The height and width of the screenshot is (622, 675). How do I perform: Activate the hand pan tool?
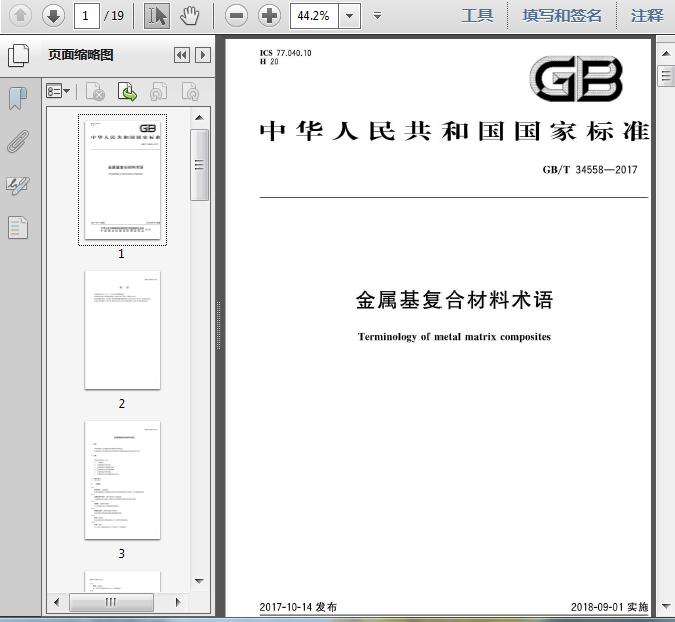click(189, 16)
